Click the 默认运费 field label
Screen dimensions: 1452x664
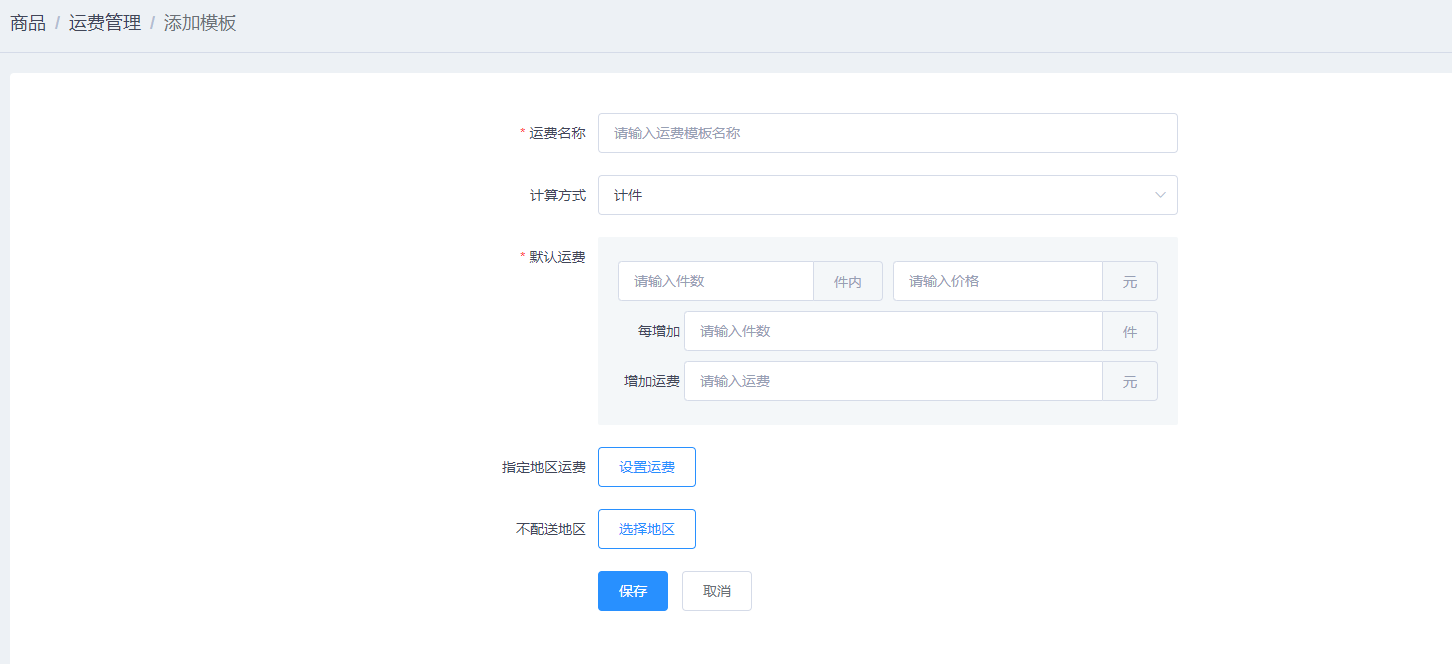pos(557,257)
